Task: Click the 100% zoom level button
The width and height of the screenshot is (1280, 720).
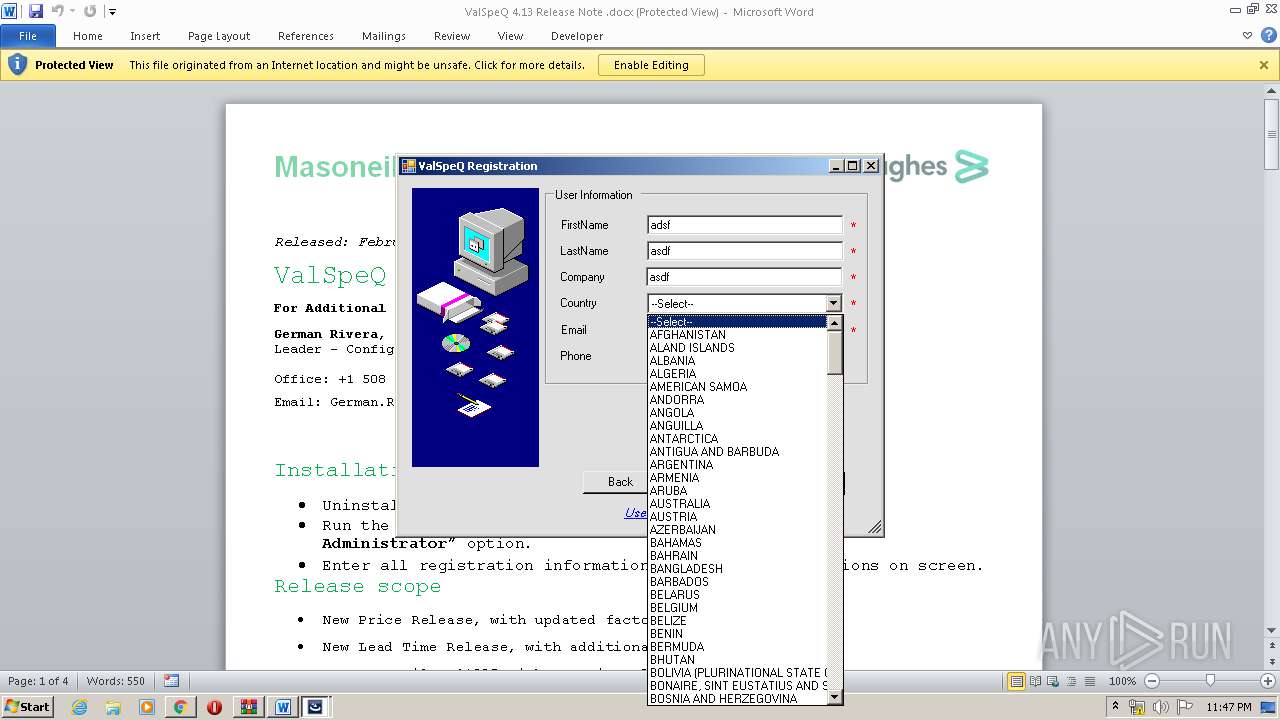Action: (x=1122, y=681)
